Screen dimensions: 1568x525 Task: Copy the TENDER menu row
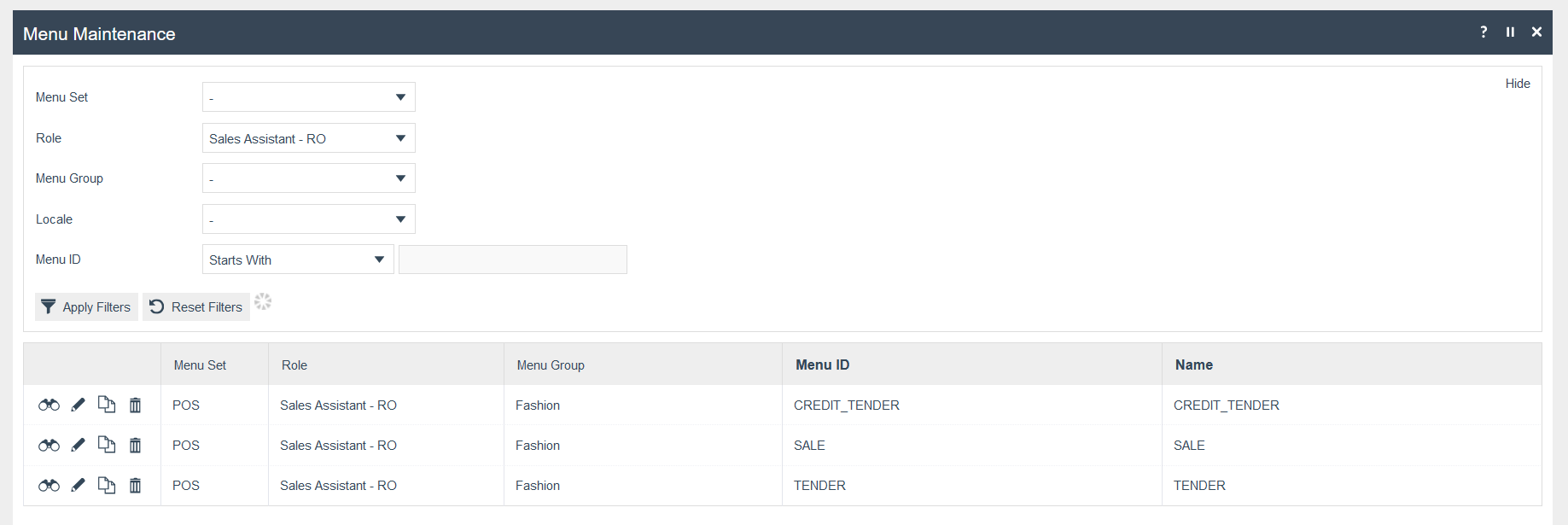point(107,485)
